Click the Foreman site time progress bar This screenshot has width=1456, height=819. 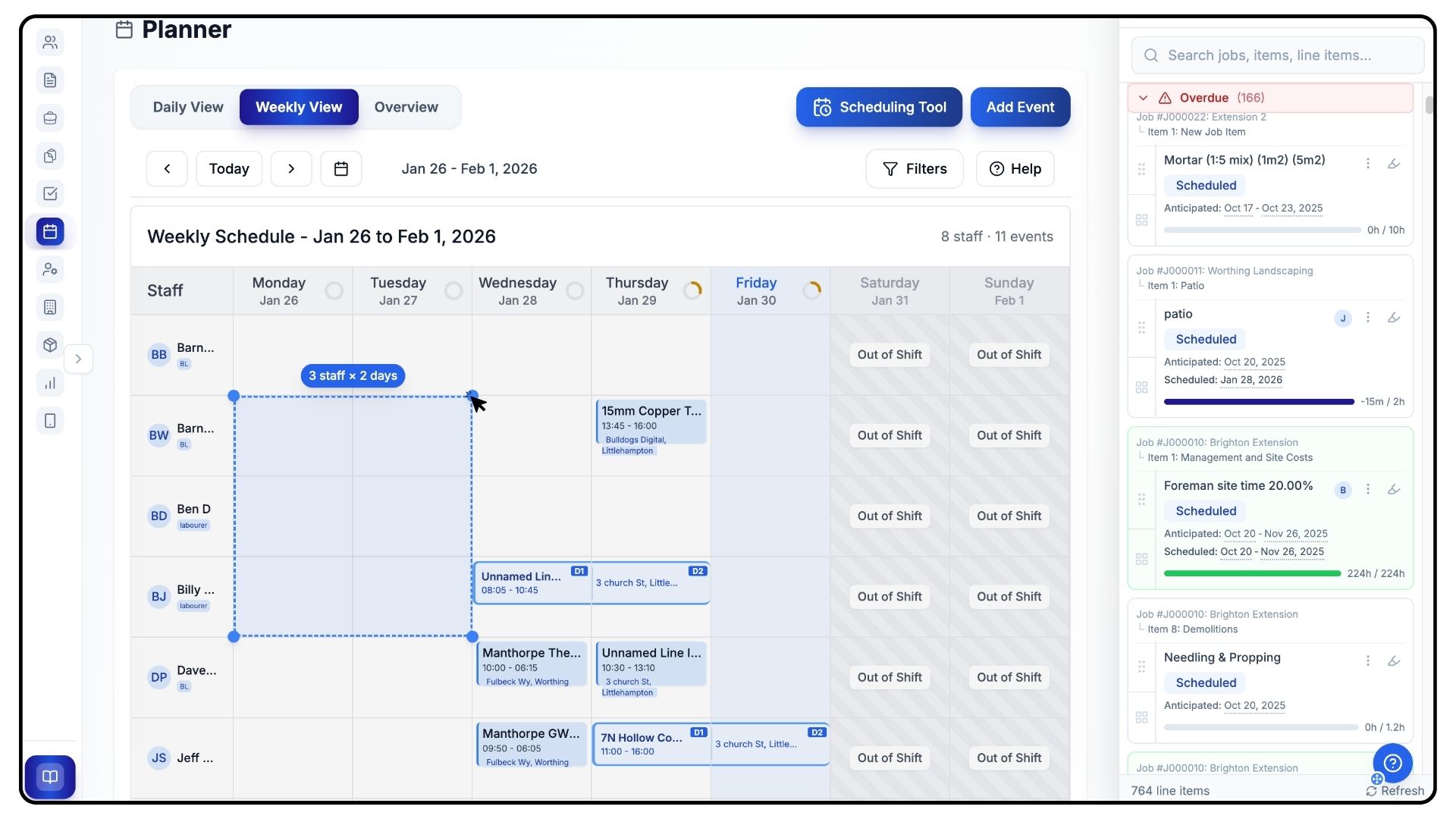[x=1252, y=574]
